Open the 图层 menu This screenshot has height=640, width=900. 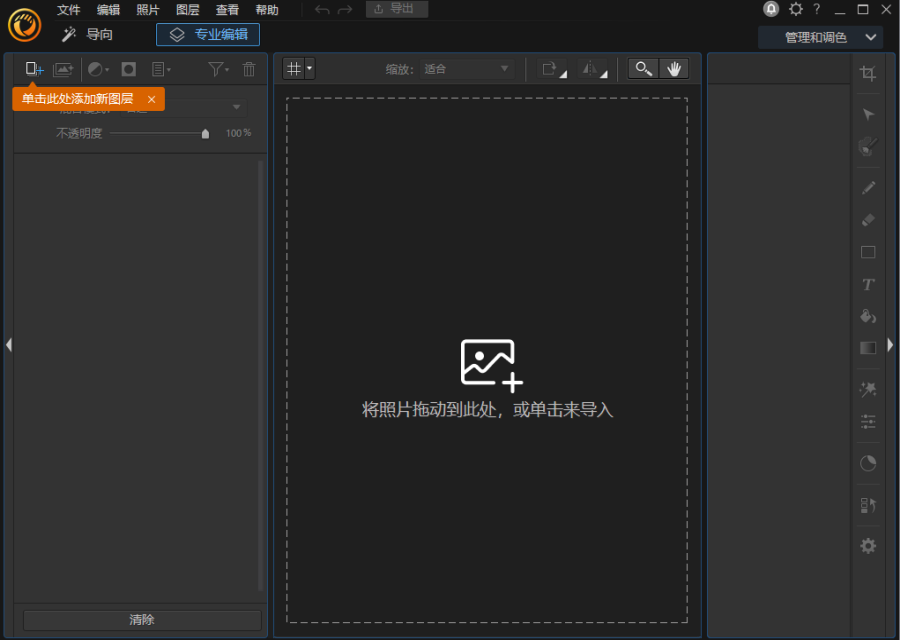187,10
